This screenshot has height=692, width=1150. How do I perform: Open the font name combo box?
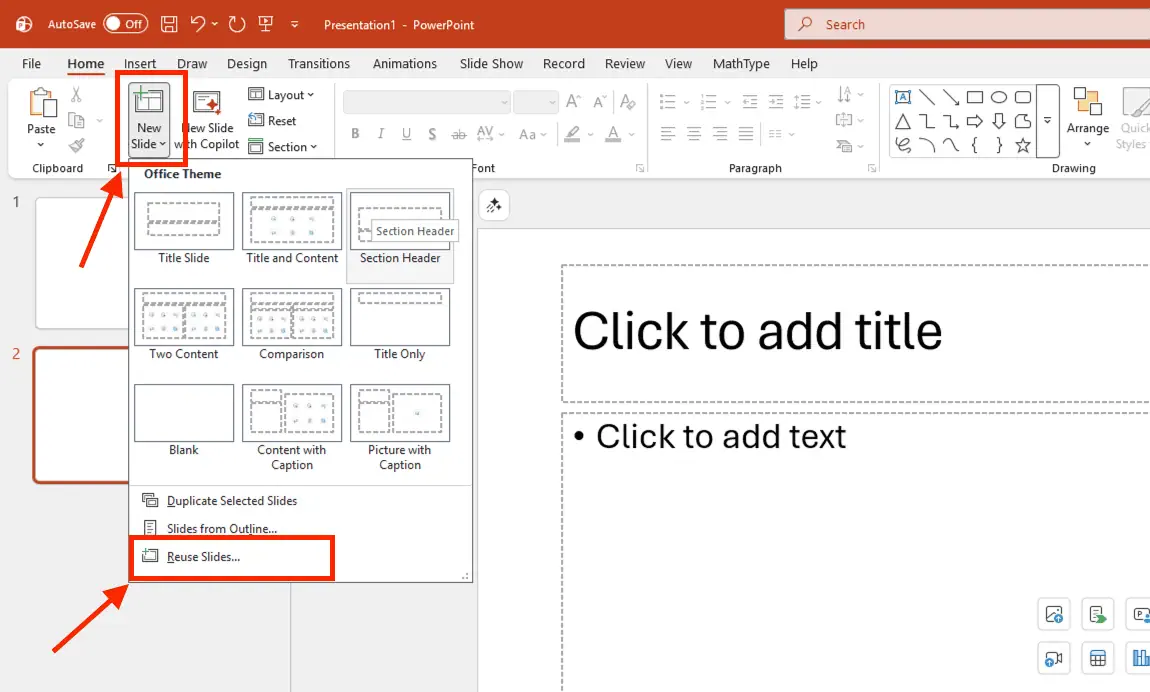[427, 102]
